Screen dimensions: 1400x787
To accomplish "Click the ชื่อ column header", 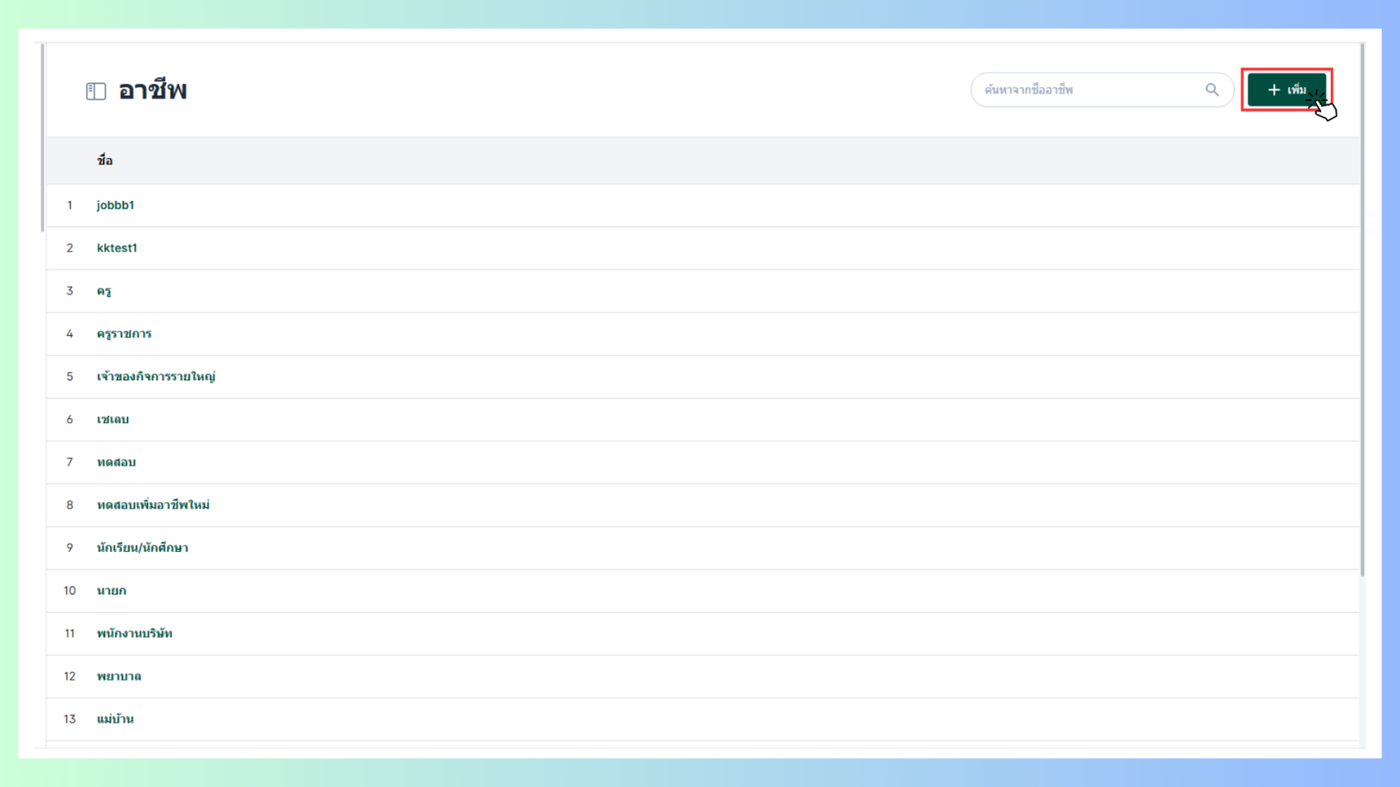I will click(105, 161).
